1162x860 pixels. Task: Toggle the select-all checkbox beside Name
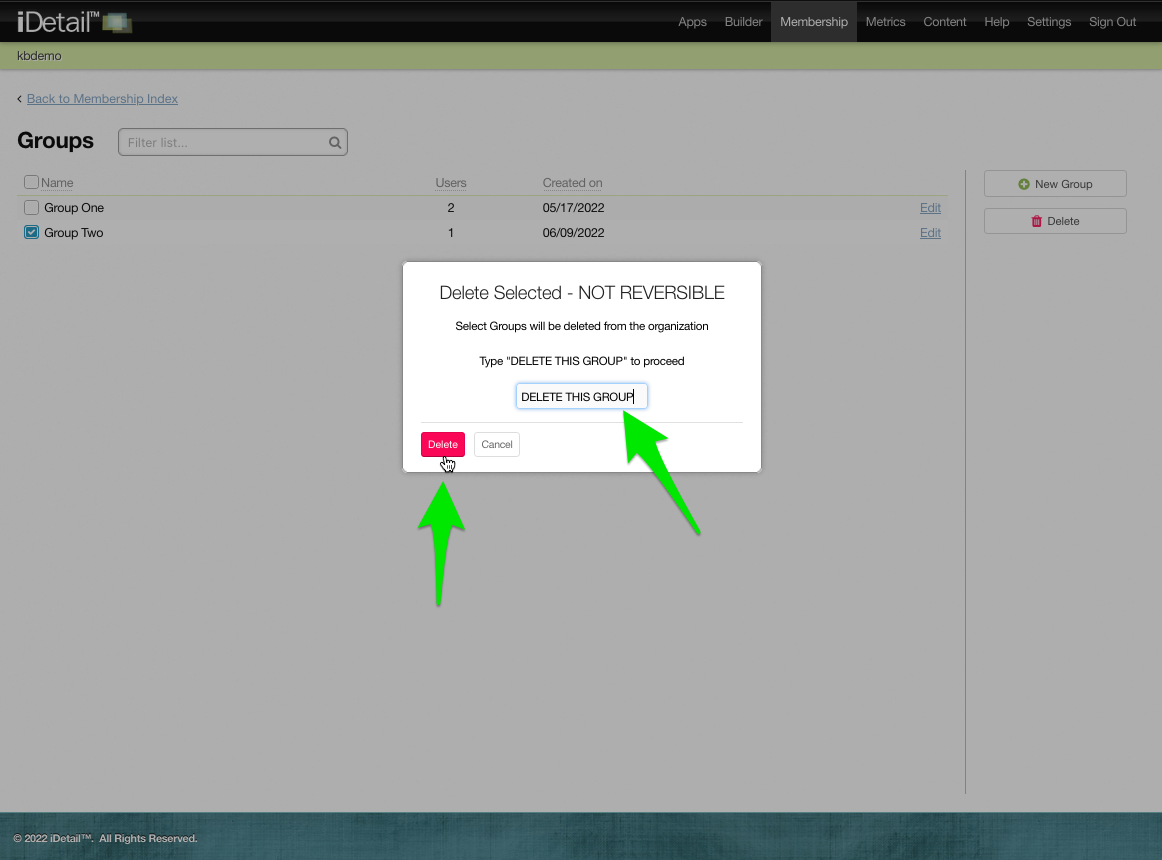point(31,182)
